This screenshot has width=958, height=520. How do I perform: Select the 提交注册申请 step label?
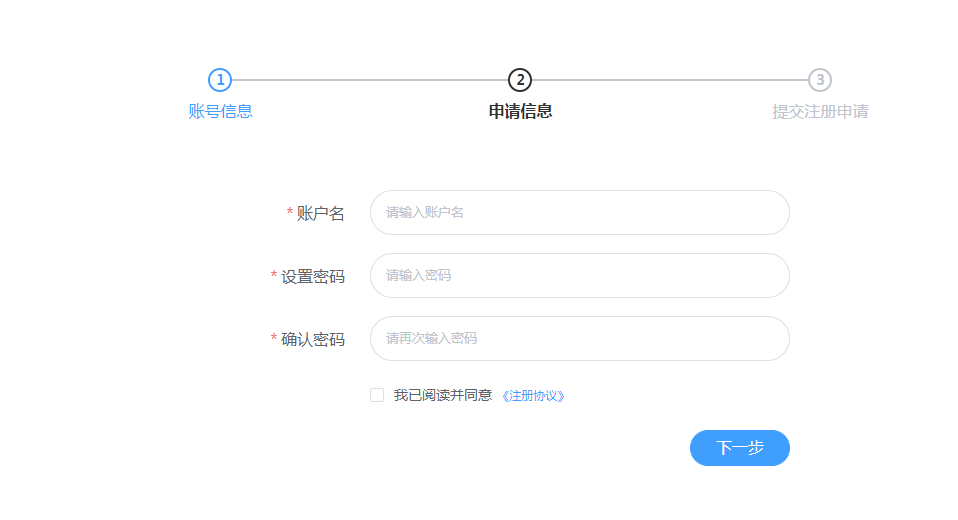click(x=820, y=112)
